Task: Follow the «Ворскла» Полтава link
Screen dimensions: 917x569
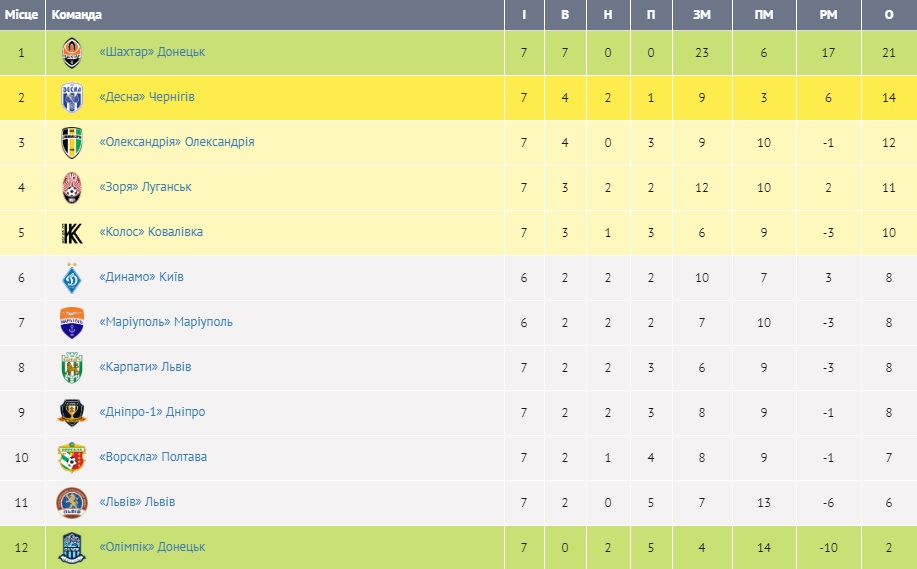Action: [153, 457]
